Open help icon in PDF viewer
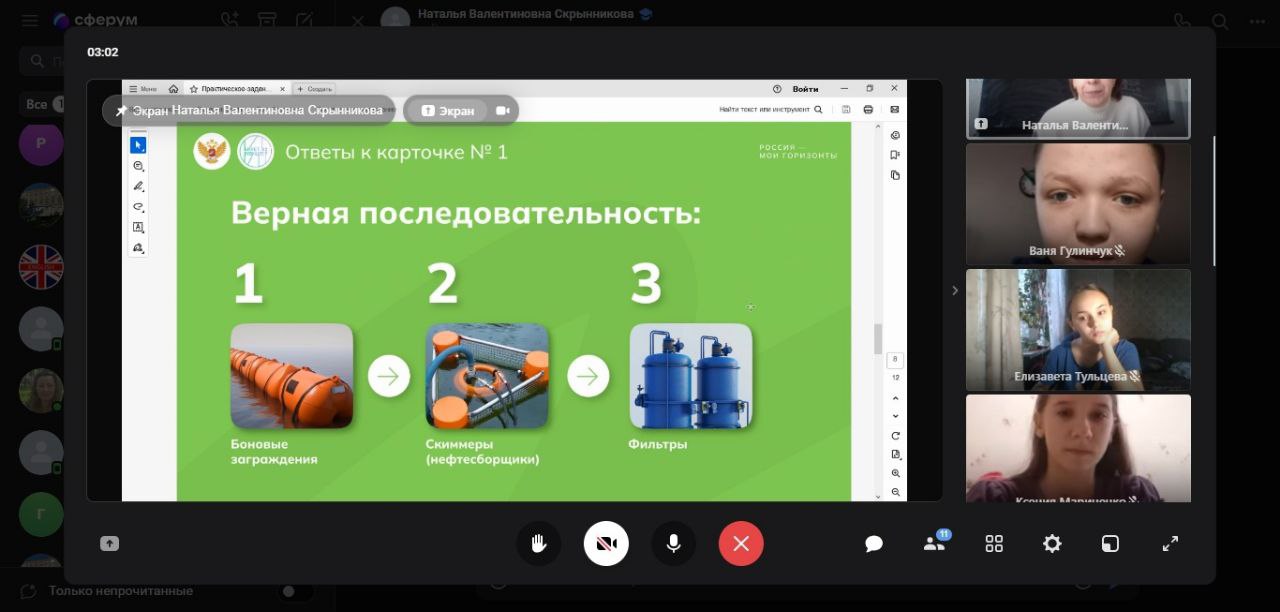Image resolution: width=1280 pixels, height=612 pixels. pyautogui.click(x=777, y=89)
